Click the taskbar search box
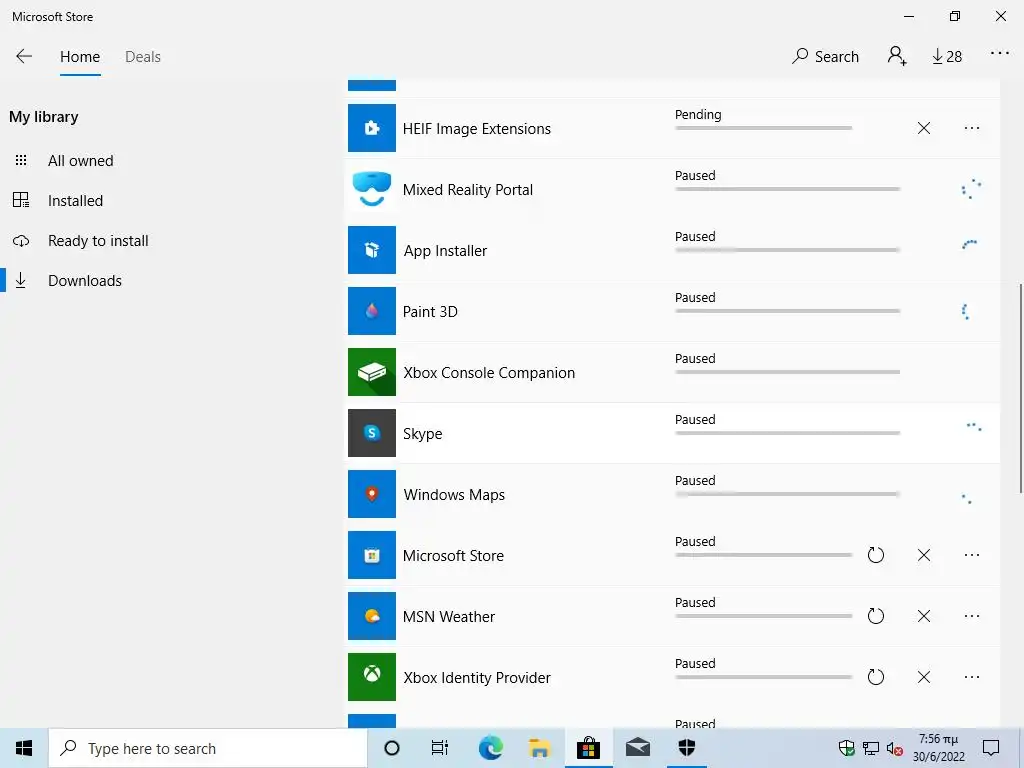This screenshot has height=768, width=1024. (208, 748)
